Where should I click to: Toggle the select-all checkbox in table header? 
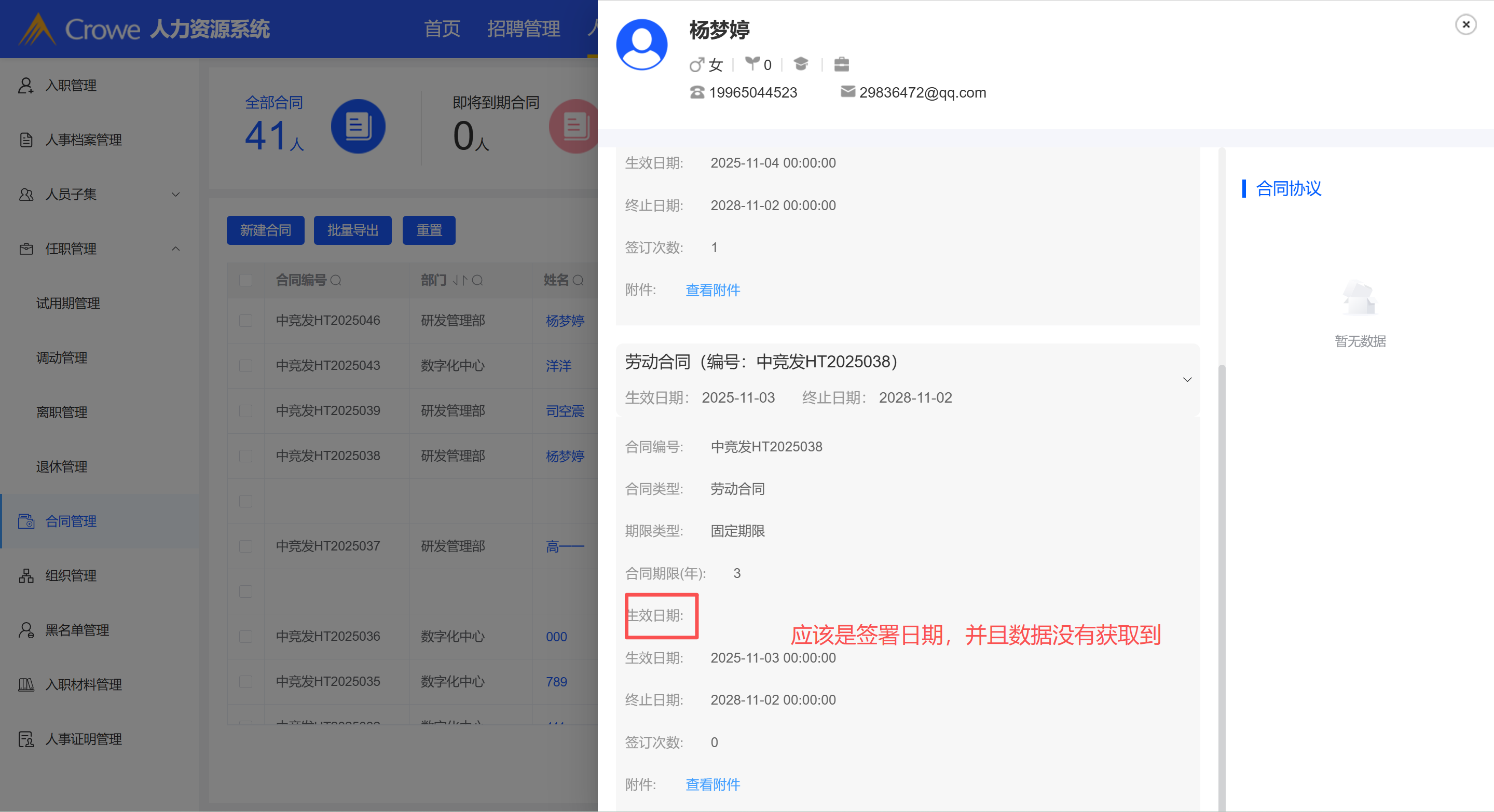[246, 281]
